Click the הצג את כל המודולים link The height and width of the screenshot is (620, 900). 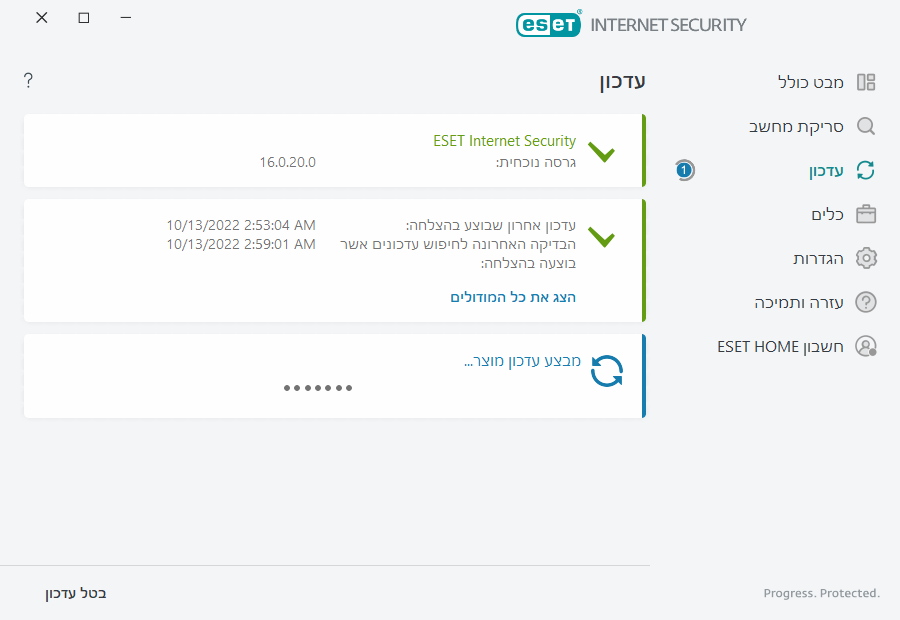pos(513,297)
